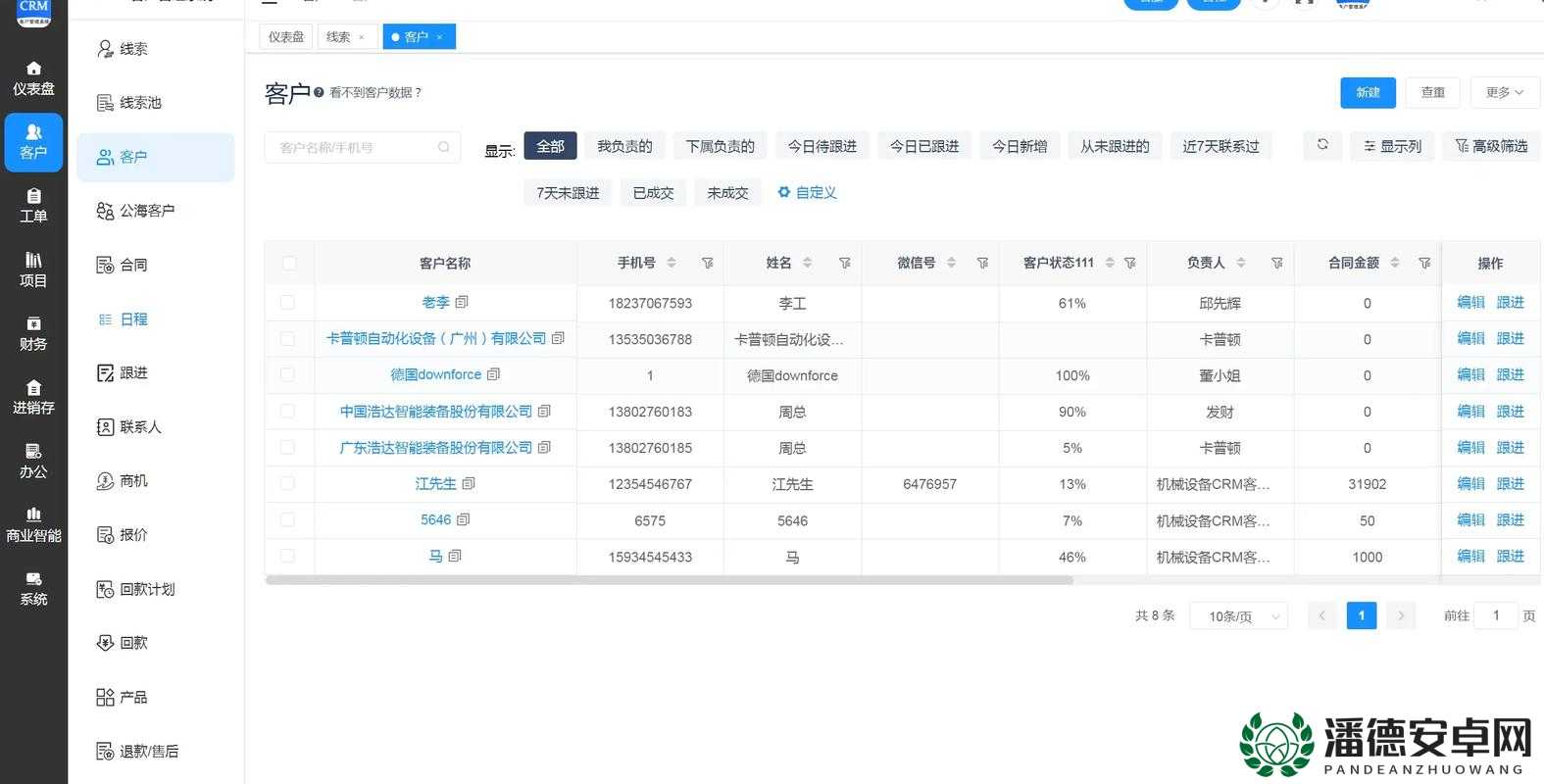Copy icon next to 中国浩达智能装备股份有限公司
The height and width of the screenshot is (784, 1544).
[x=544, y=411]
